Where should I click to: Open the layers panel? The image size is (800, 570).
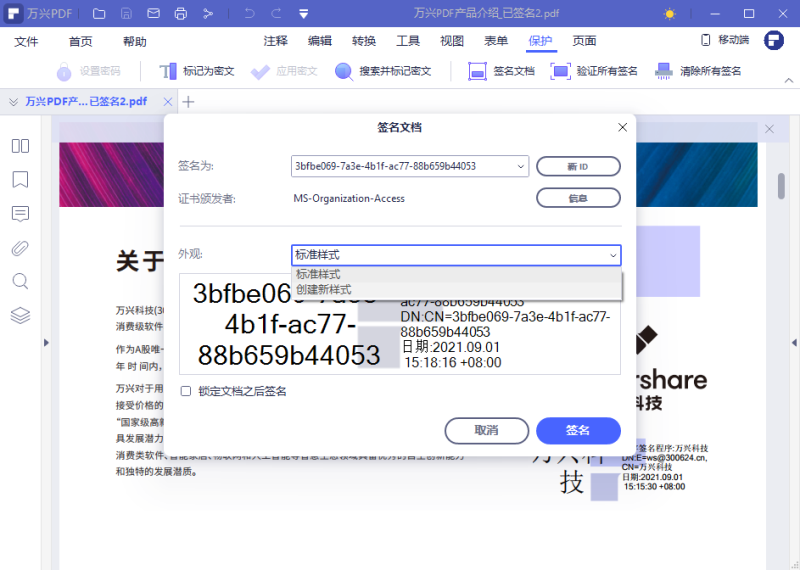click(x=20, y=315)
